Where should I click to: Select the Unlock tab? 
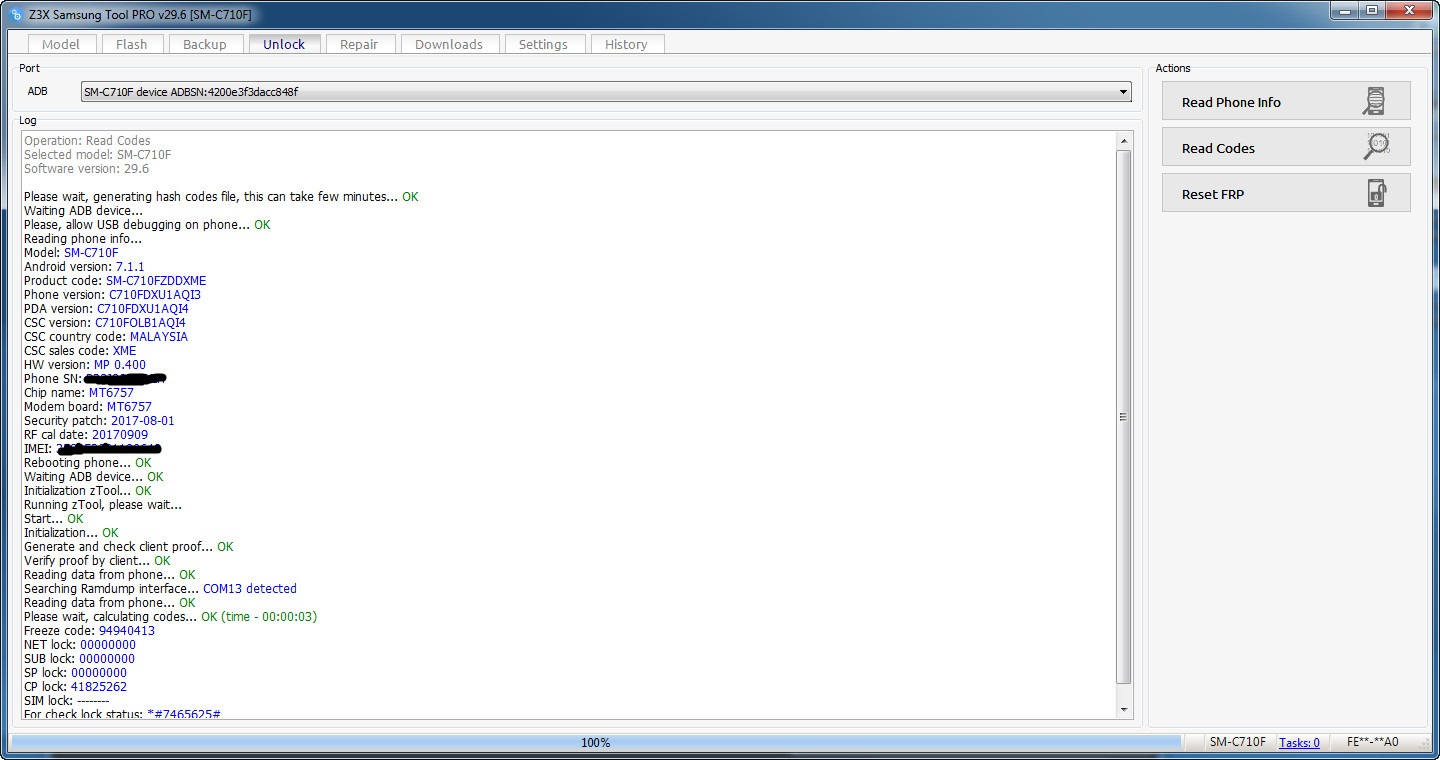(284, 44)
